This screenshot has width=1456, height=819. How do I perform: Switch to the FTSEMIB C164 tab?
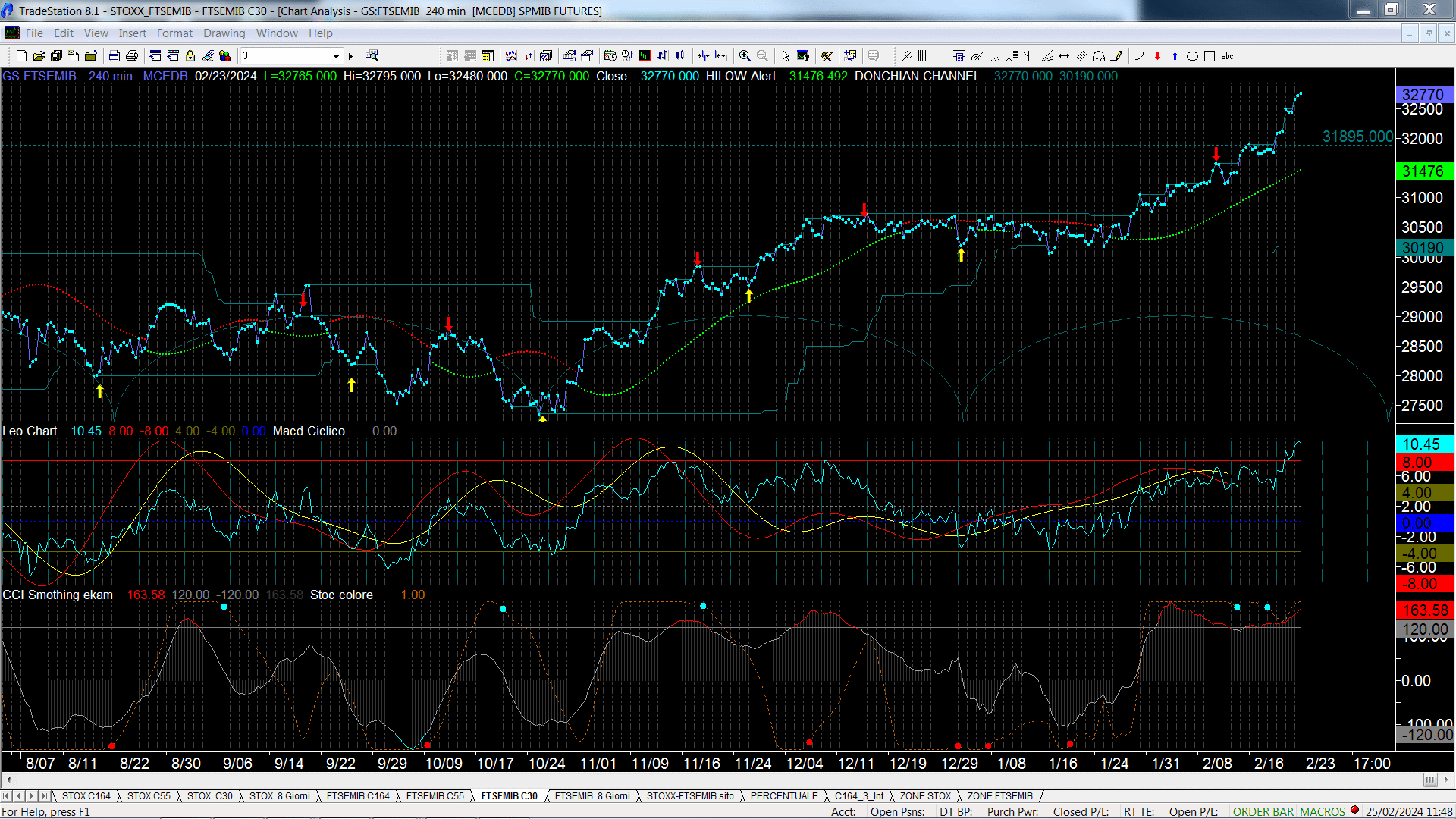tap(358, 795)
